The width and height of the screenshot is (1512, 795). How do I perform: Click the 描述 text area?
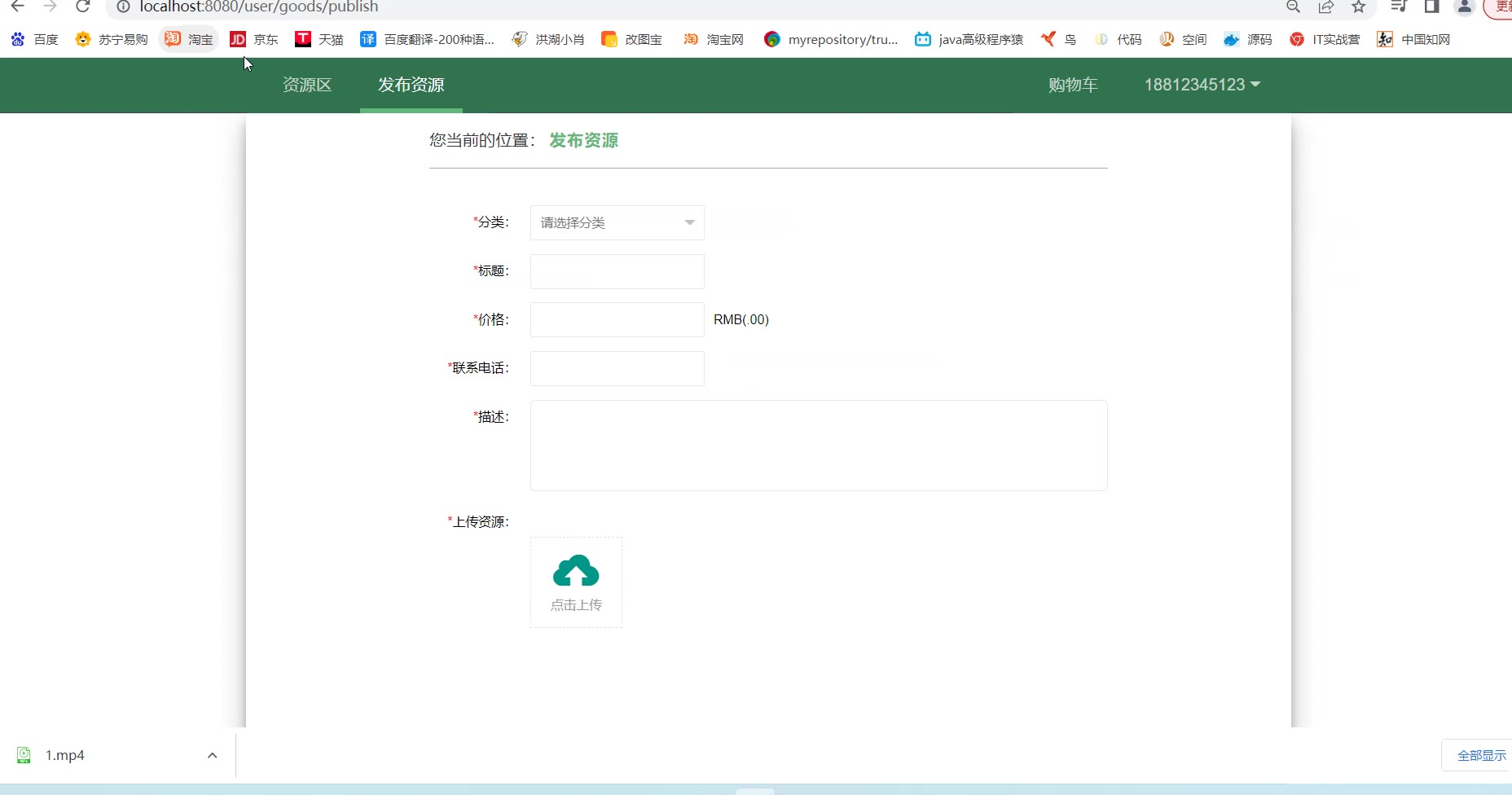(819, 446)
